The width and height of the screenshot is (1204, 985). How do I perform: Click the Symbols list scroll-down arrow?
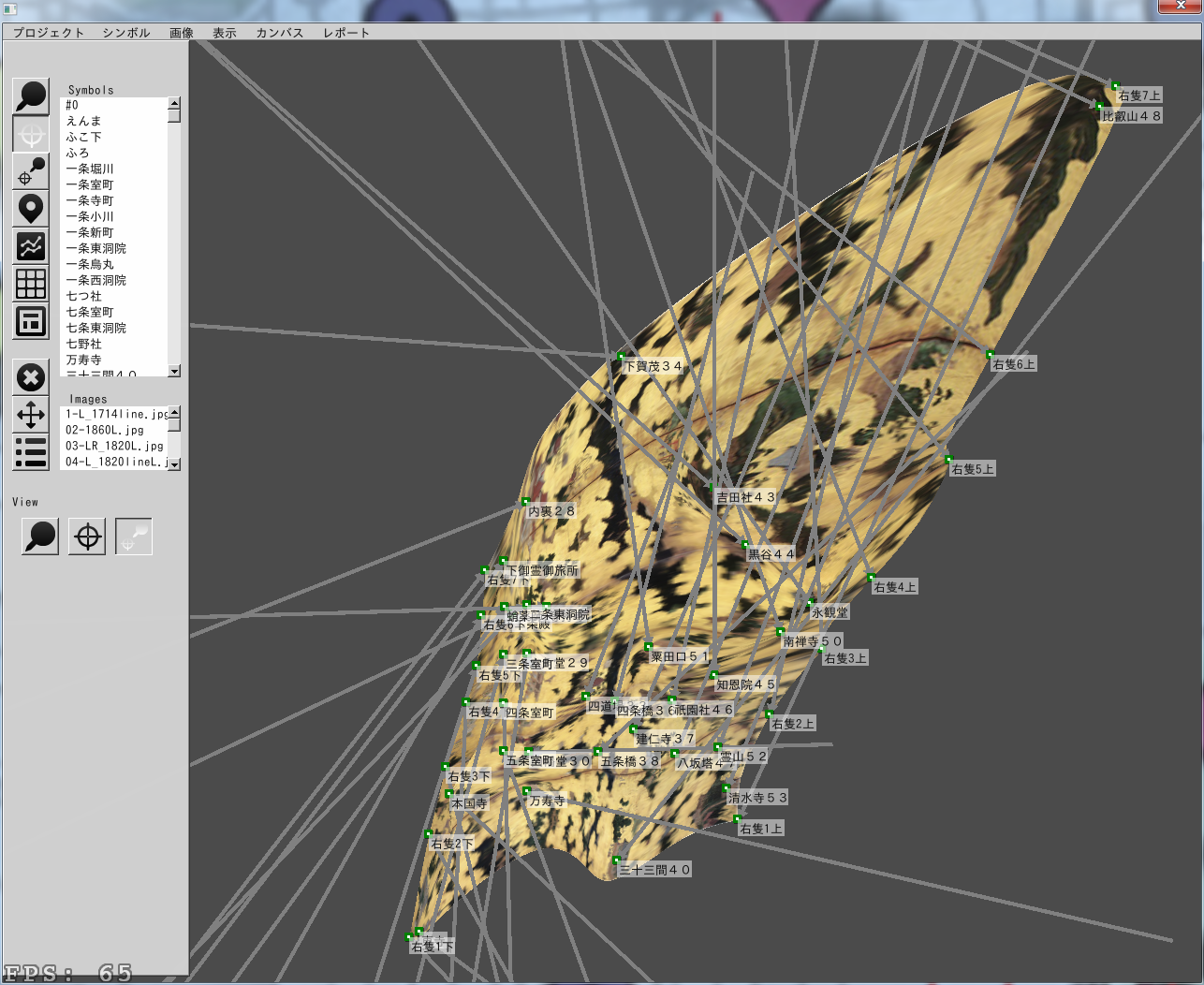click(x=174, y=371)
